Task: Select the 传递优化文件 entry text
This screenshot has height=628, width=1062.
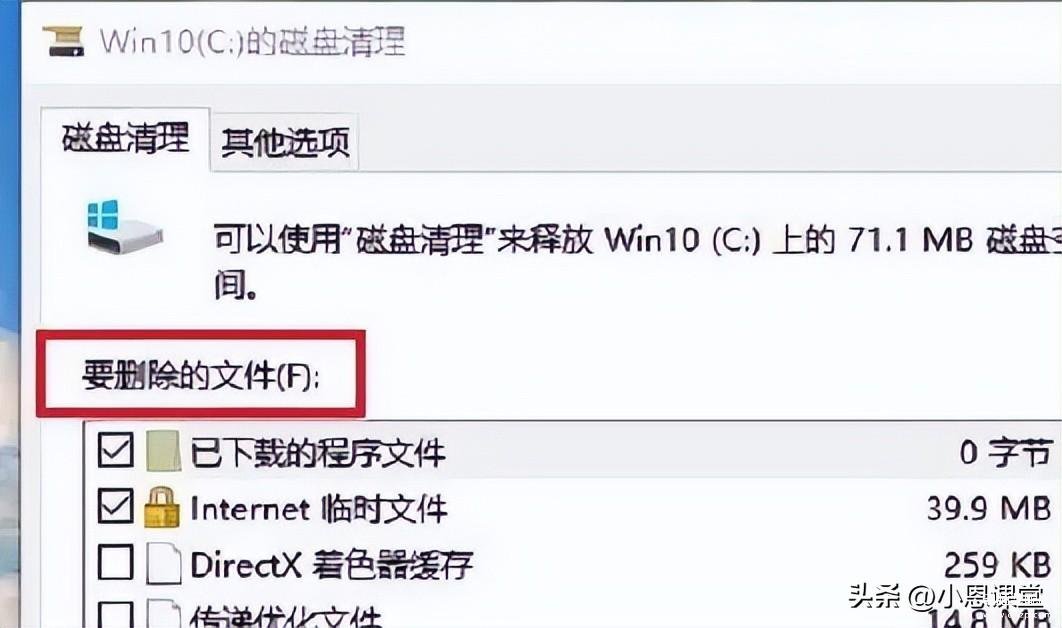Action: [286, 616]
